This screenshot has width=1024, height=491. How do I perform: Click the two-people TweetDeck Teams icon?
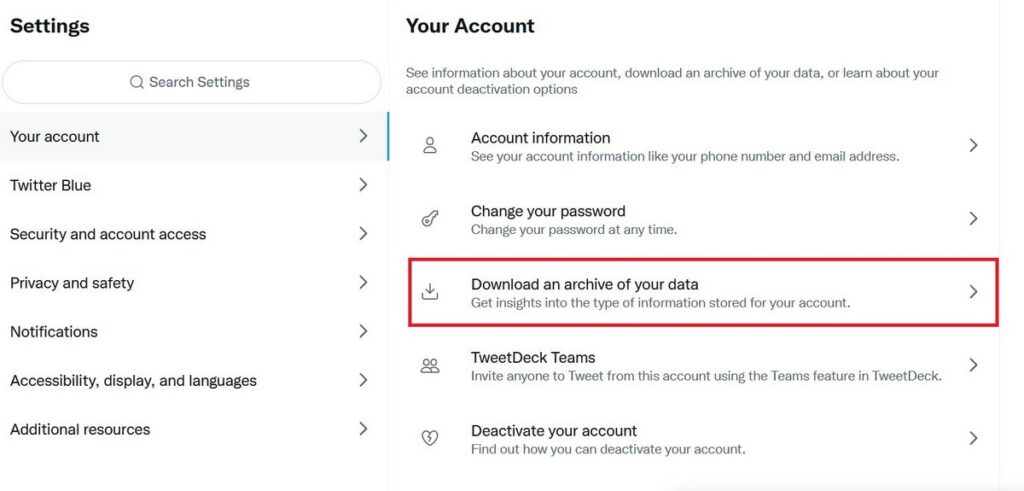tap(430, 366)
